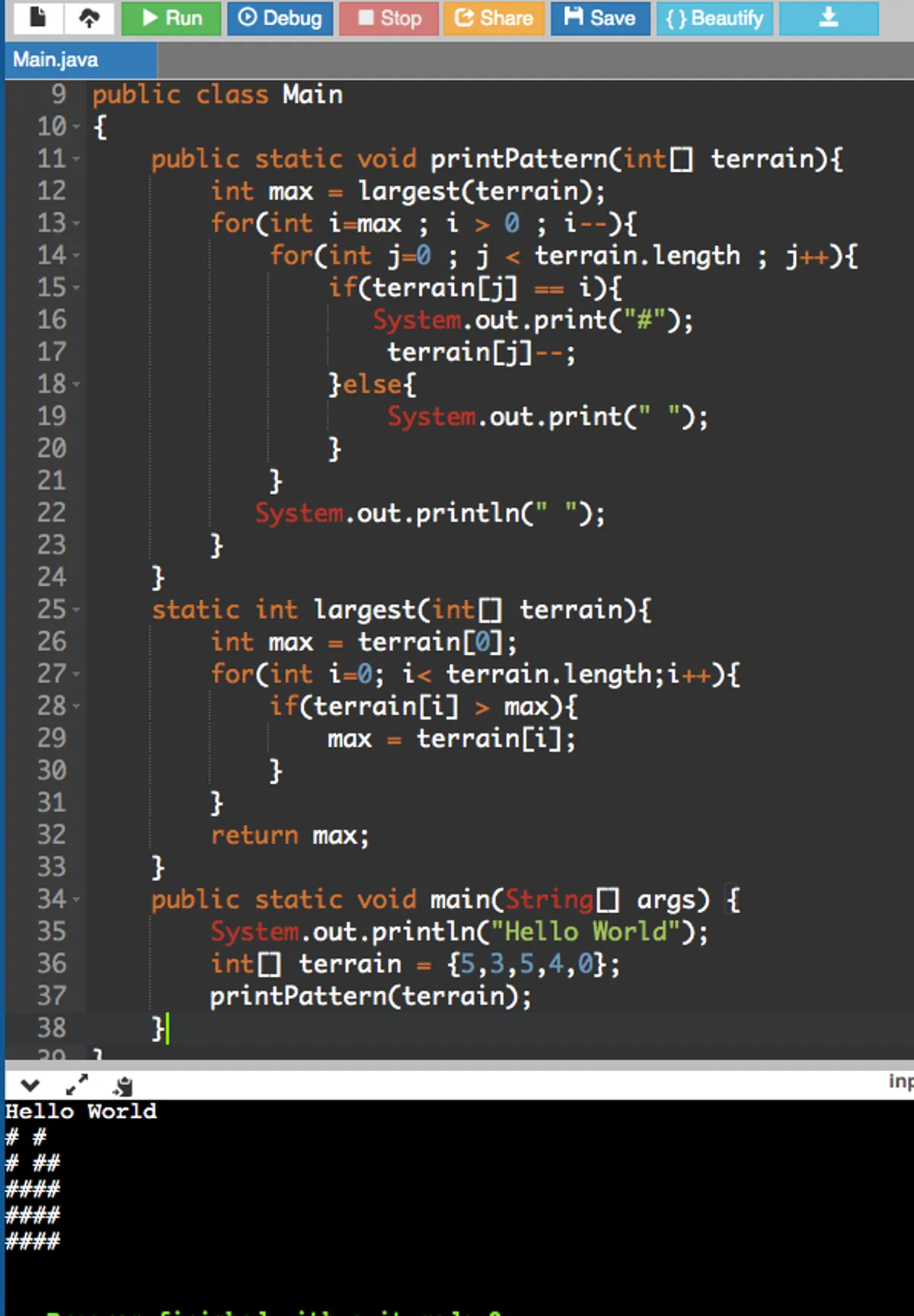Click the download code icon button

click(828, 18)
